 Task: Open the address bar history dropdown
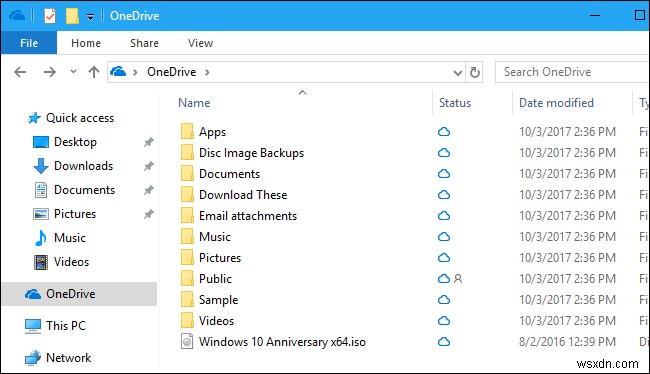(x=458, y=73)
